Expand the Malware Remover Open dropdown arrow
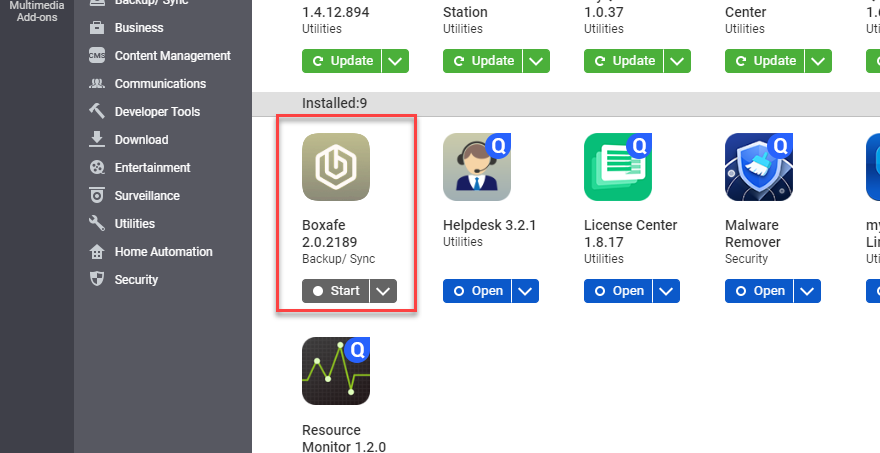The image size is (880, 453). (x=807, y=291)
